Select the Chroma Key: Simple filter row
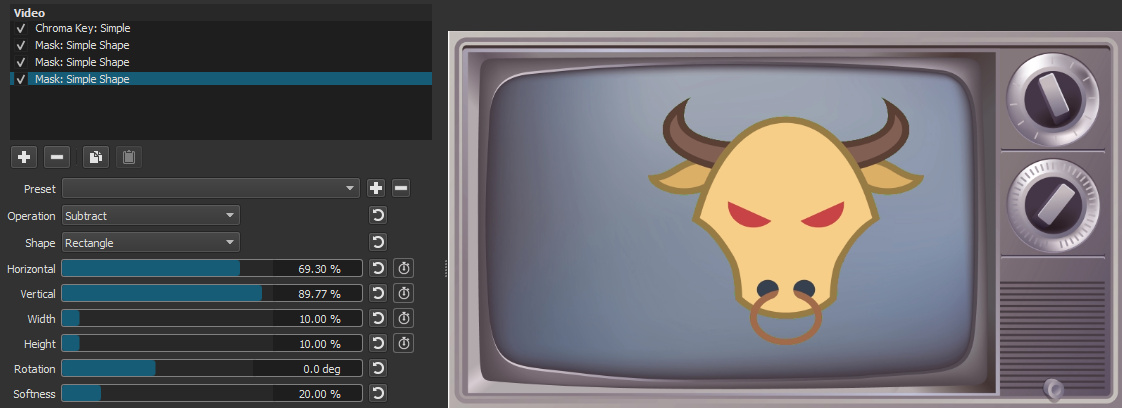The image size is (1122, 408). click(221, 29)
